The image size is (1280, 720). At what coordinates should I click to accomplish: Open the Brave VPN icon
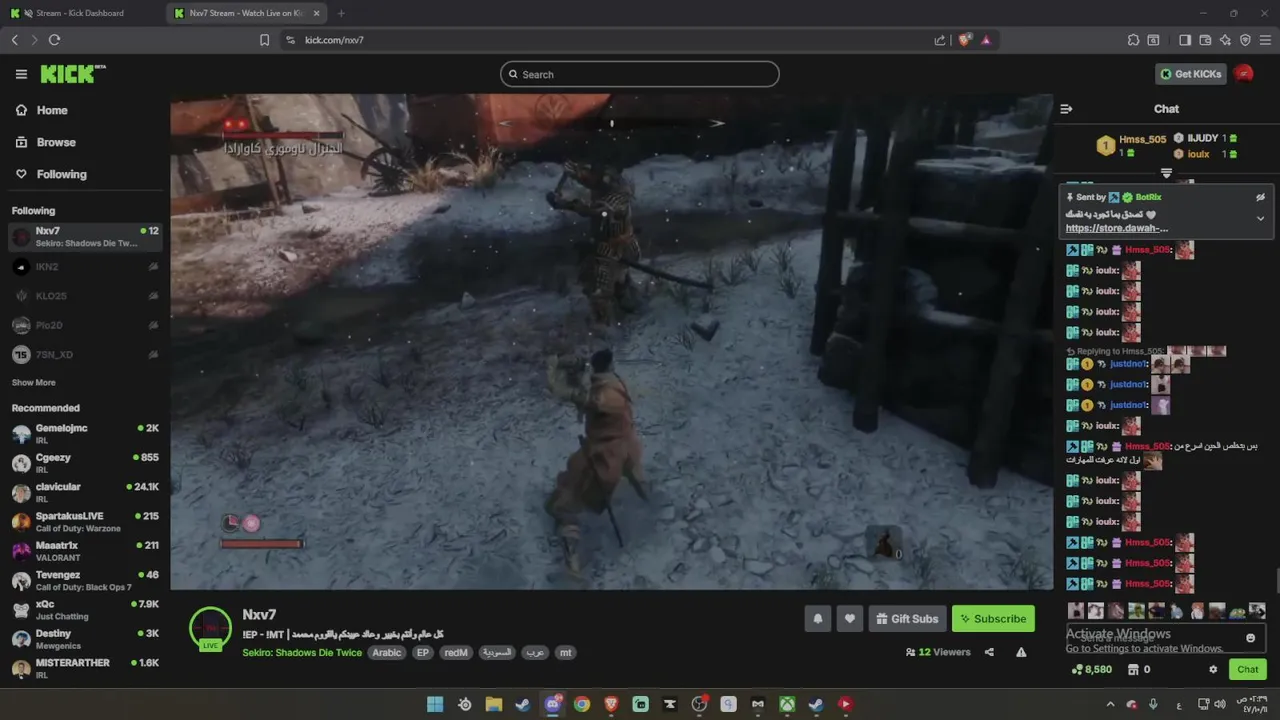[x=1245, y=40]
